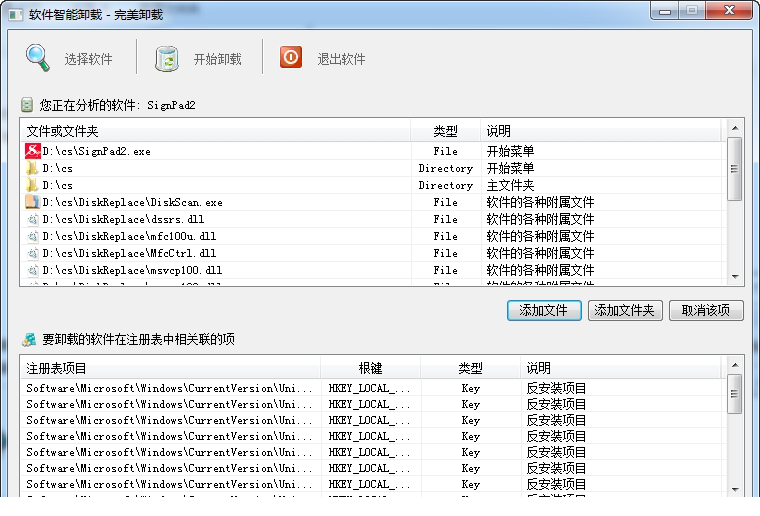Select the first 反安装项目 registry row
760x516 pixels.
[371, 388]
